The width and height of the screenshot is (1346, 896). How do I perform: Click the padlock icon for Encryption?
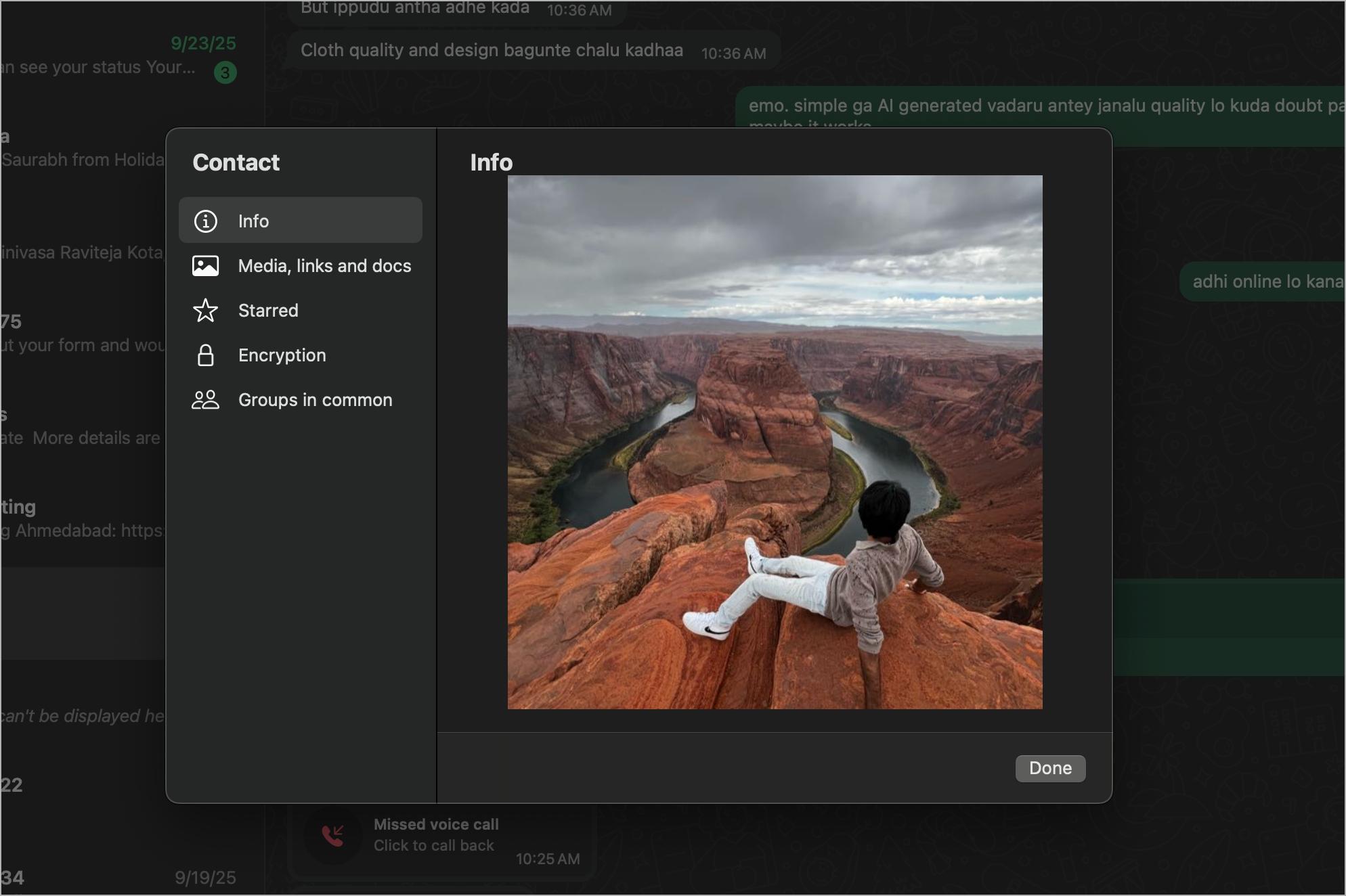pyautogui.click(x=205, y=355)
